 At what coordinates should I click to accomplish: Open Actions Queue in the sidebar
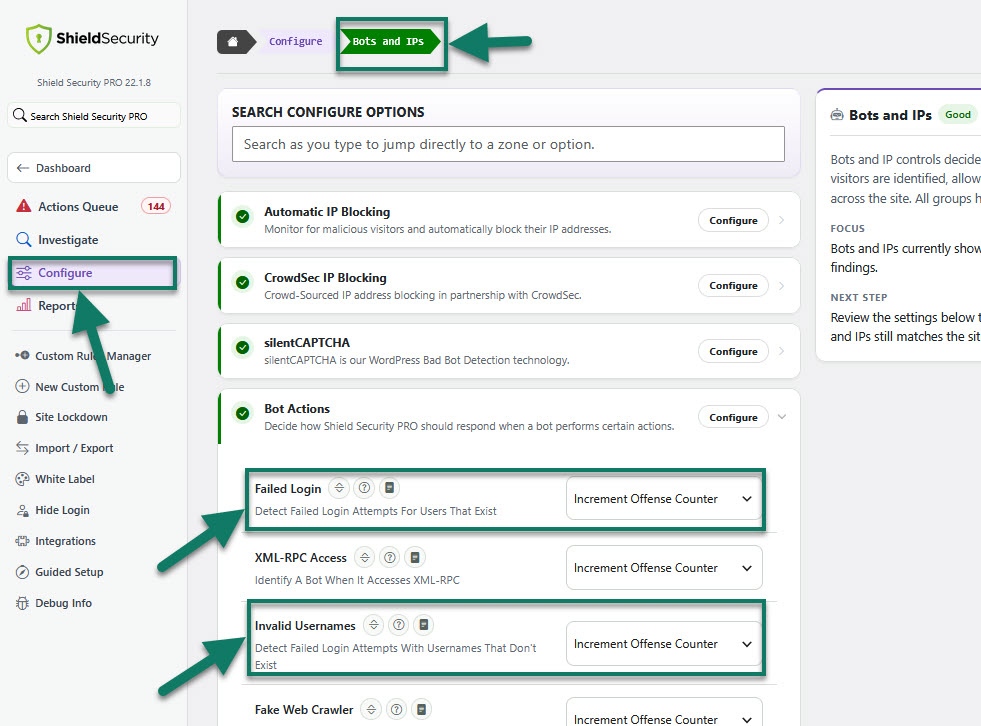94,207
